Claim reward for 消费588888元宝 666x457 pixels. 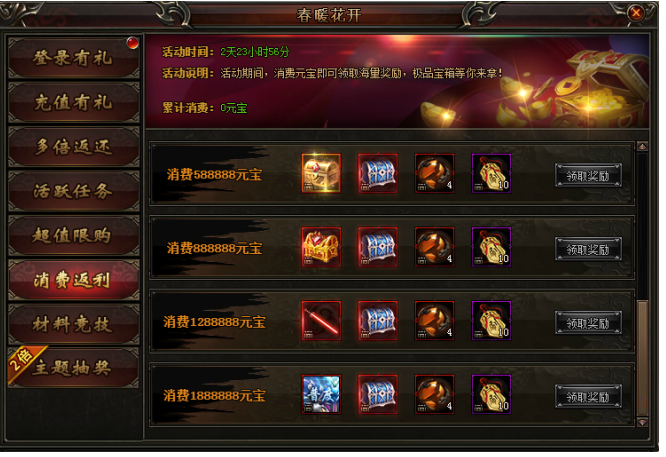click(x=588, y=175)
